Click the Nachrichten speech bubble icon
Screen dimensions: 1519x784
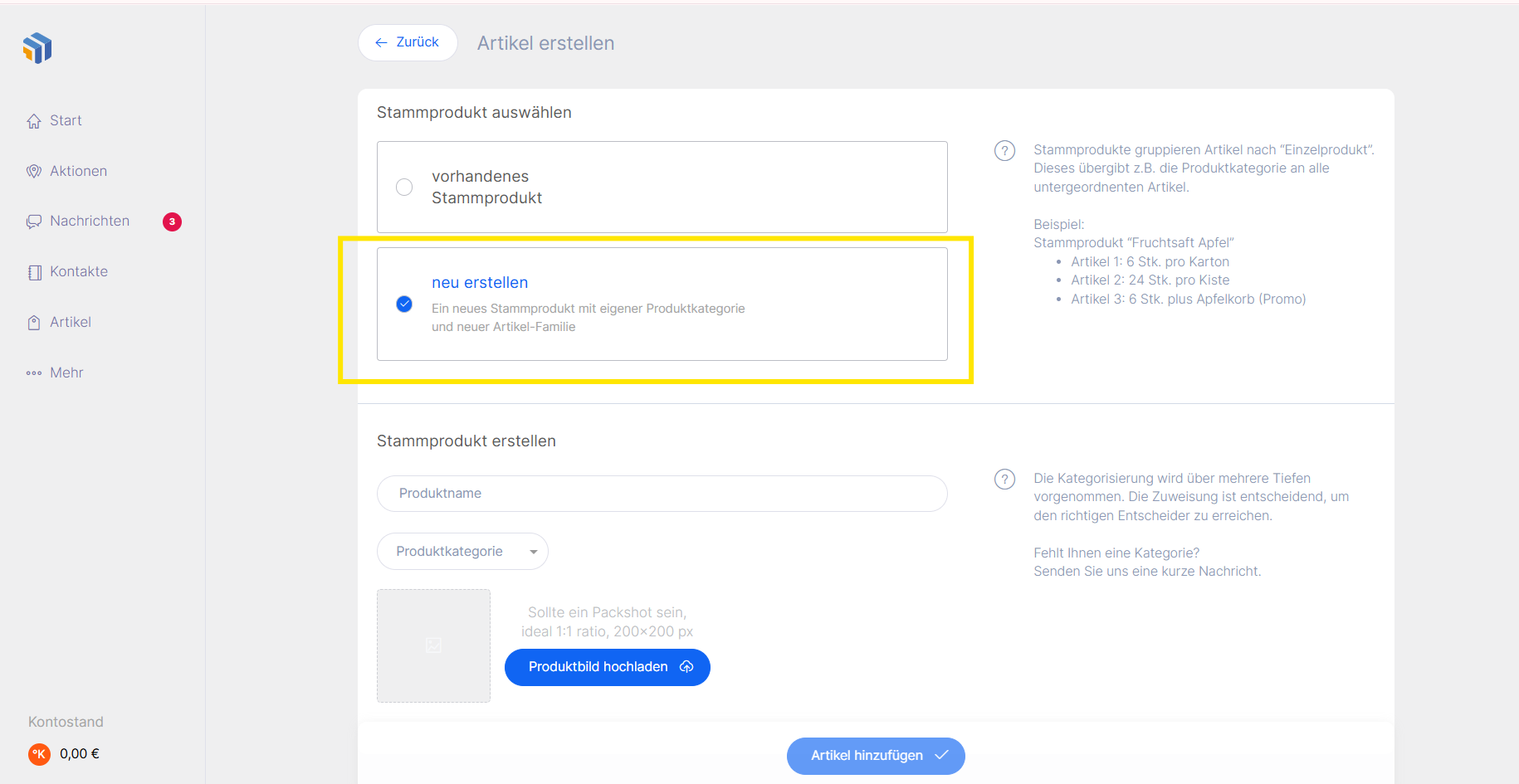point(34,222)
